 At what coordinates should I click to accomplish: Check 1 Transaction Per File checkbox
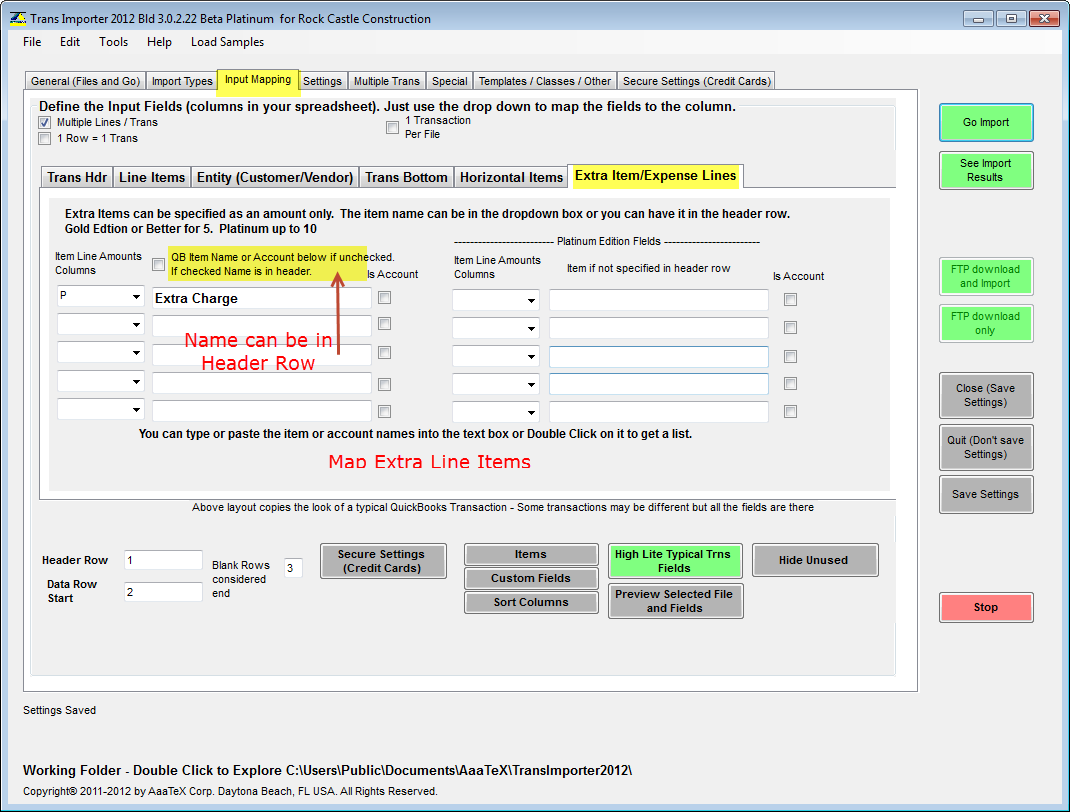click(x=392, y=128)
